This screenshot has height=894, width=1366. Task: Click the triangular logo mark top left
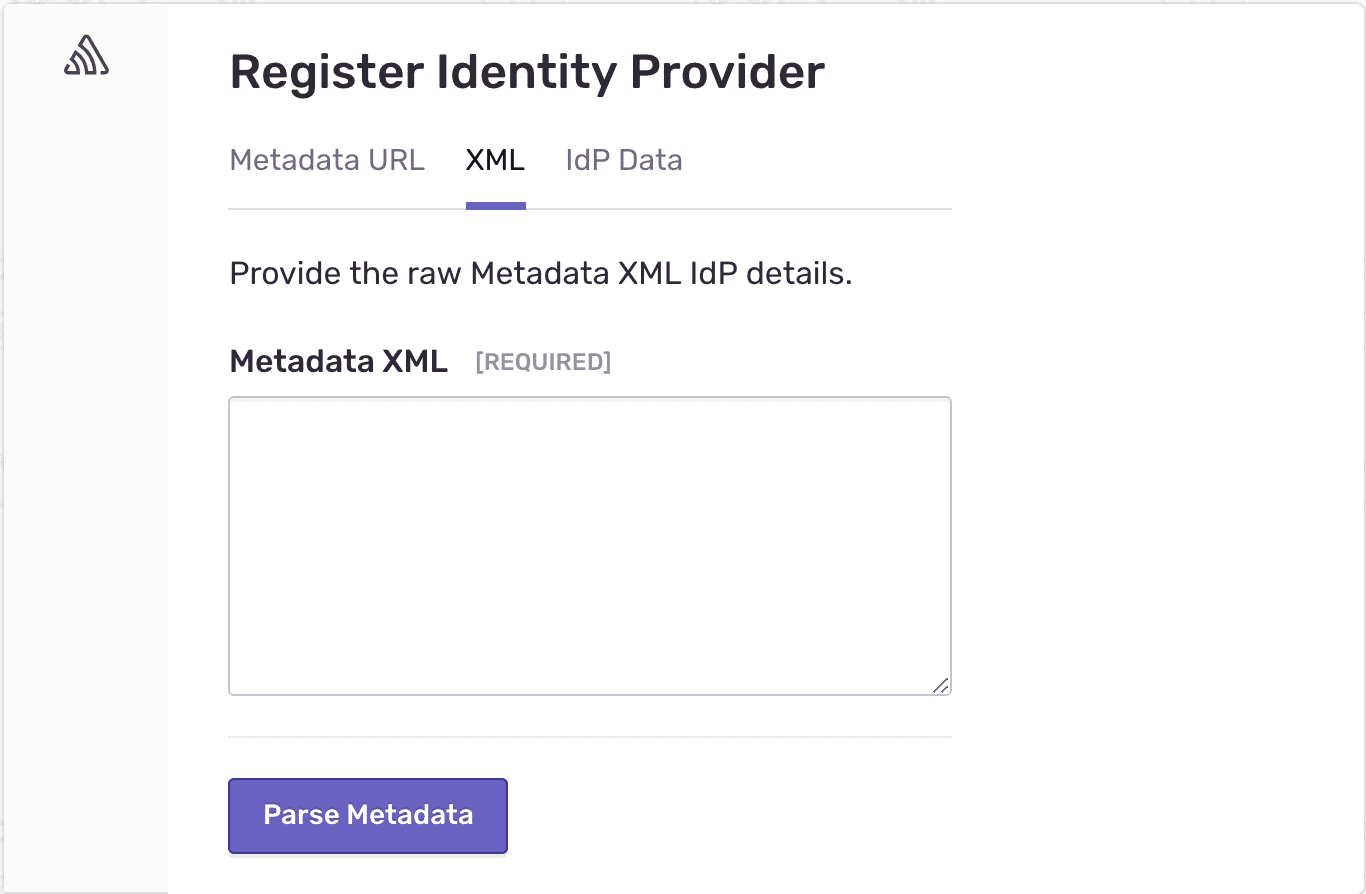click(x=85, y=55)
